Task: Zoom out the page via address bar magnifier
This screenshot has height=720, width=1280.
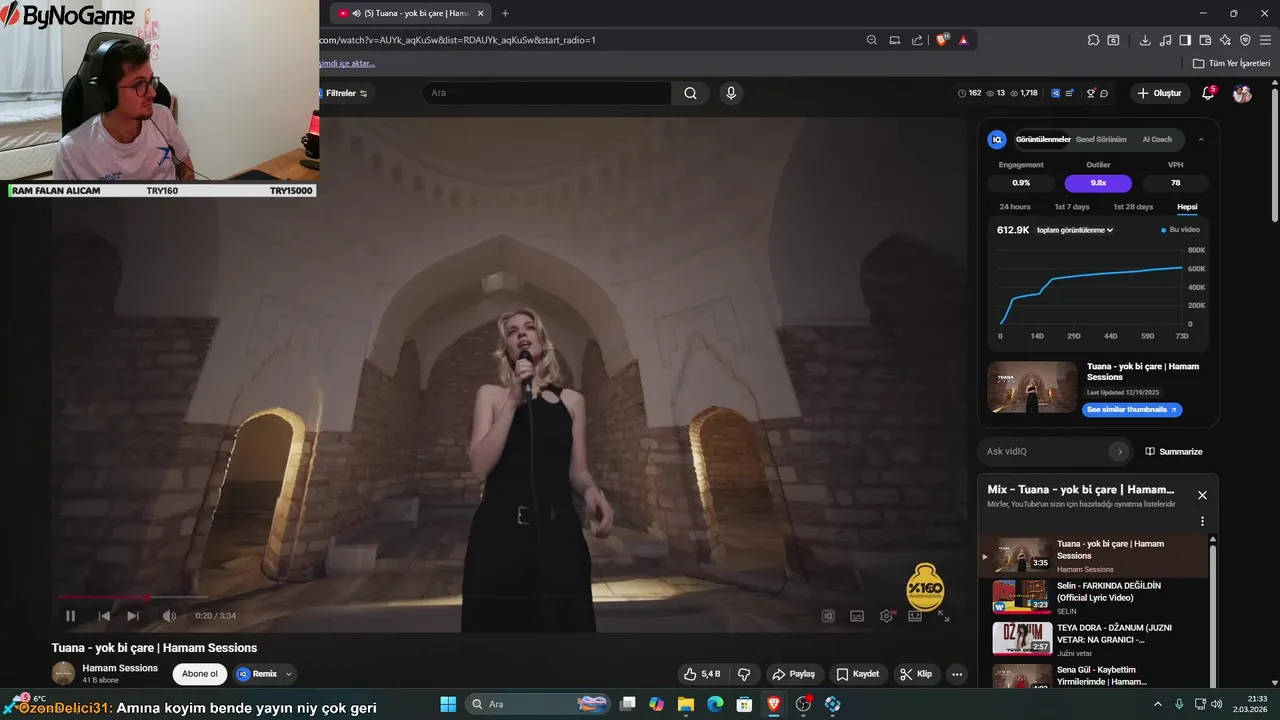Action: 871,40
